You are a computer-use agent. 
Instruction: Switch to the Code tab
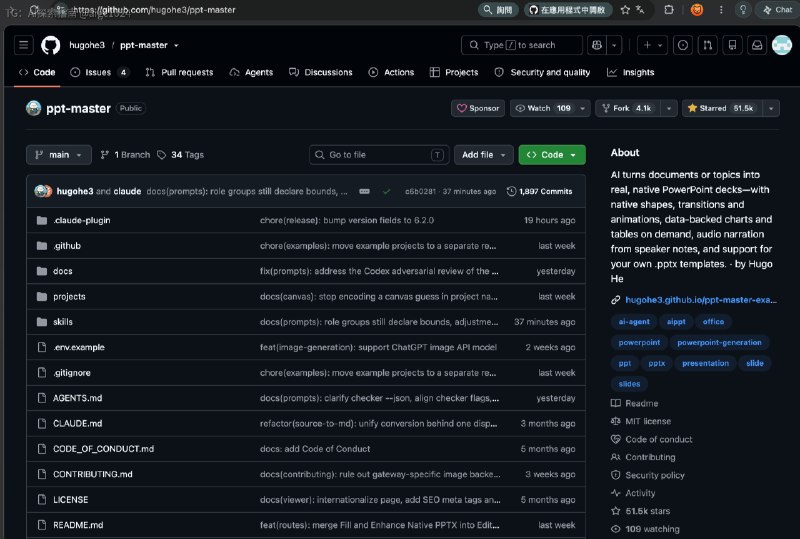pyautogui.click(x=37, y=72)
